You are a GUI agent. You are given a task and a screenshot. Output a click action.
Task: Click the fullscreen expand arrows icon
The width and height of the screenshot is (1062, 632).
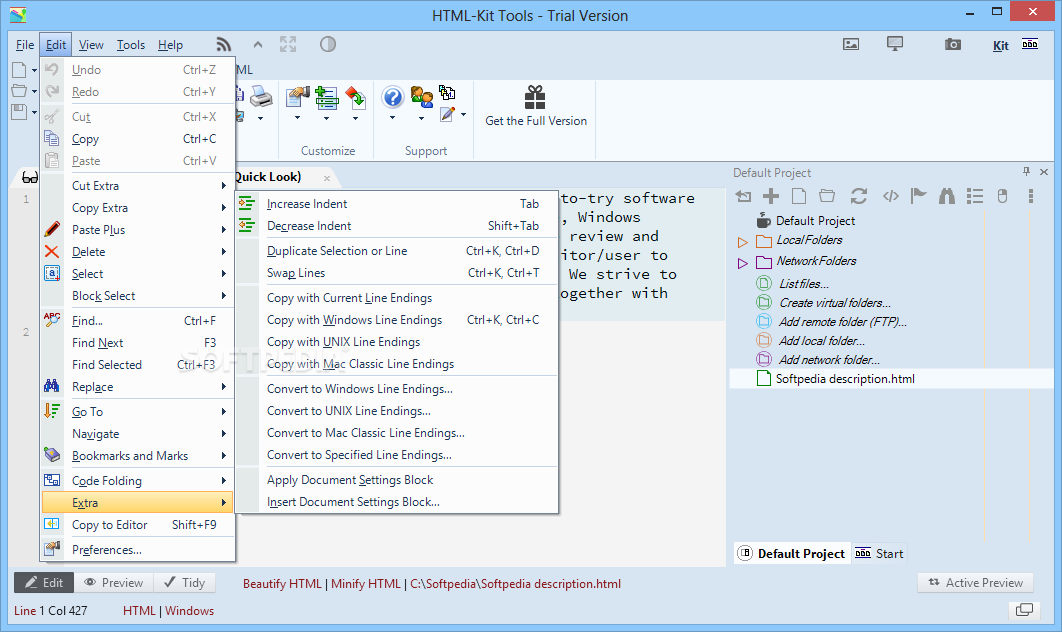click(288, 45)
